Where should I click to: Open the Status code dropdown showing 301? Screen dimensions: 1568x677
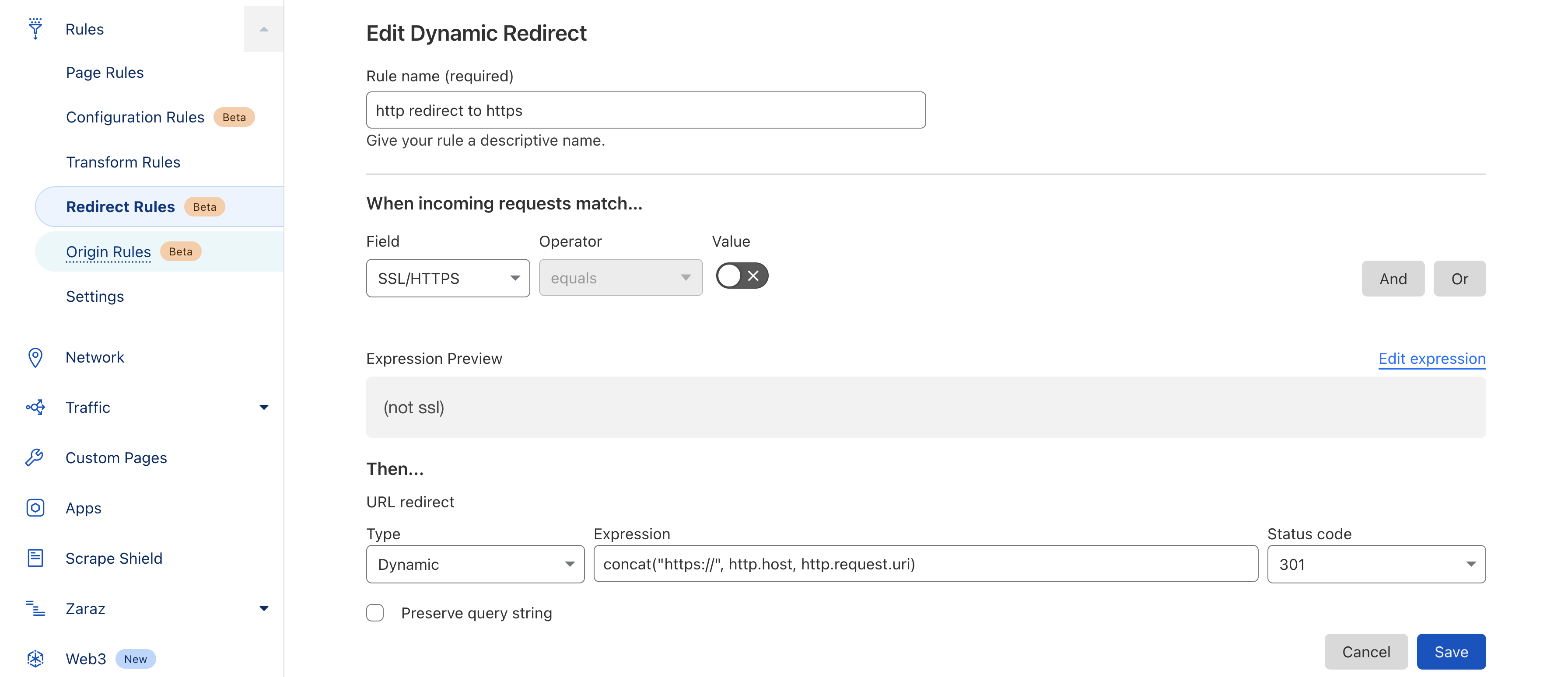coord(1375,564)
